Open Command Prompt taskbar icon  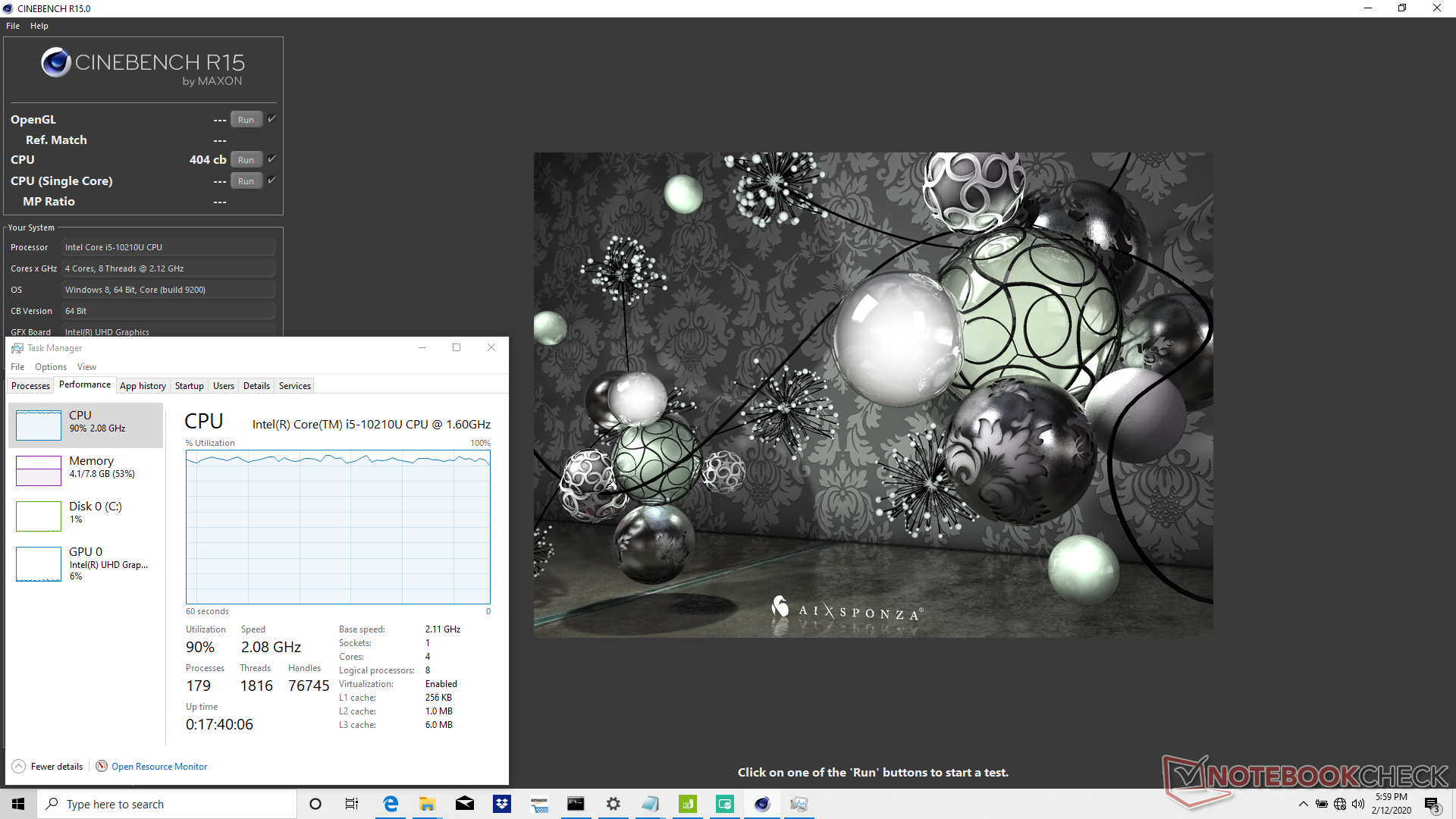point(576,804)
